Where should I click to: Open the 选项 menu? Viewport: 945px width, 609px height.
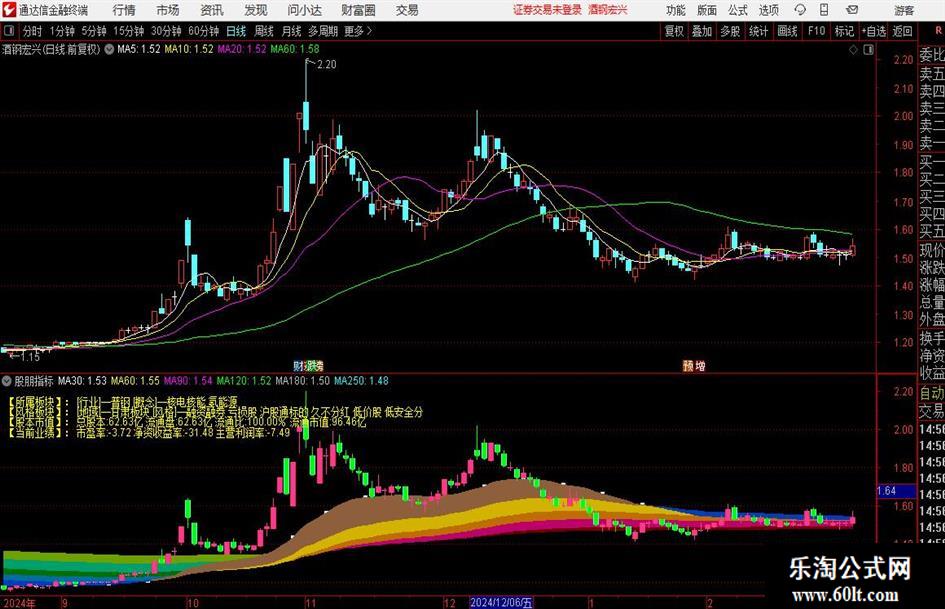(x=768, y=10)
